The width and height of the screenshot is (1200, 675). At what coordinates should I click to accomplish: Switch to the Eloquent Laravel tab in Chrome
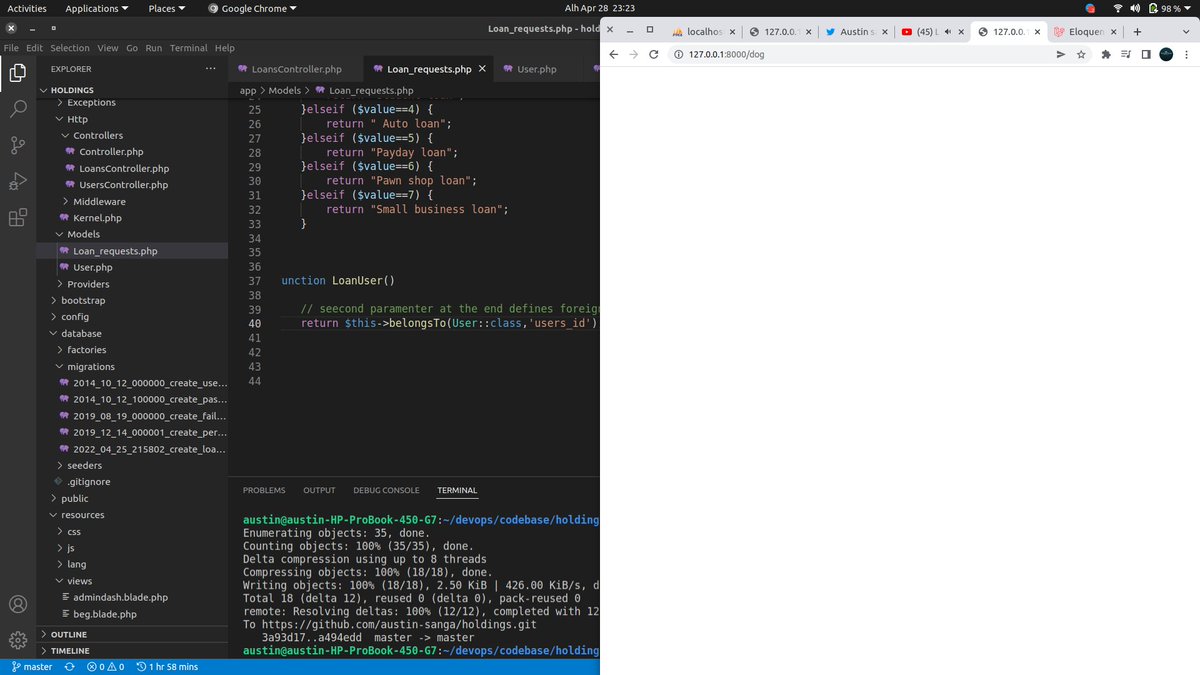[1084, 32]
